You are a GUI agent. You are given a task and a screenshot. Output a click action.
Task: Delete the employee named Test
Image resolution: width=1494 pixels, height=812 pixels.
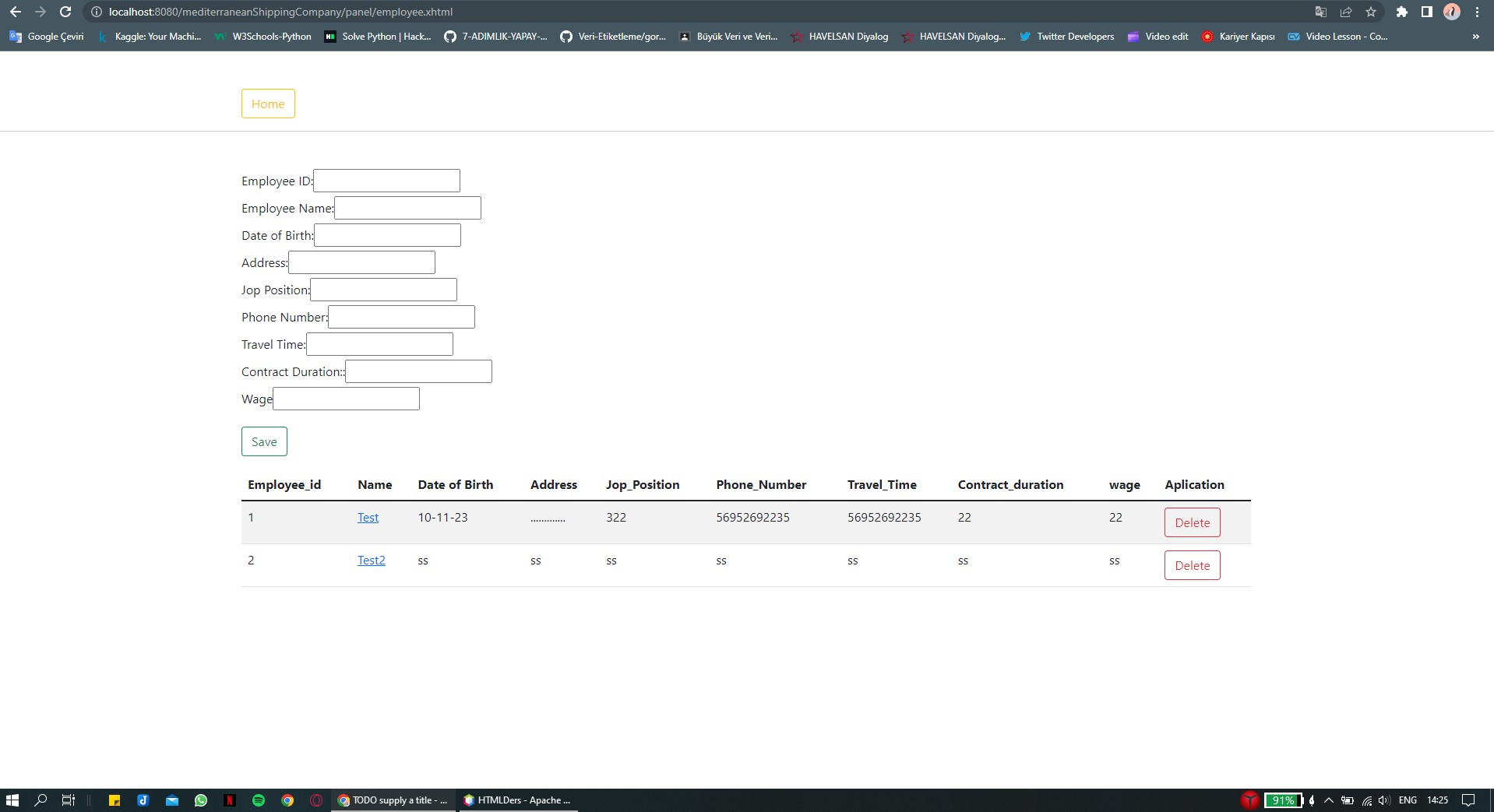[x=1191, y=522]
